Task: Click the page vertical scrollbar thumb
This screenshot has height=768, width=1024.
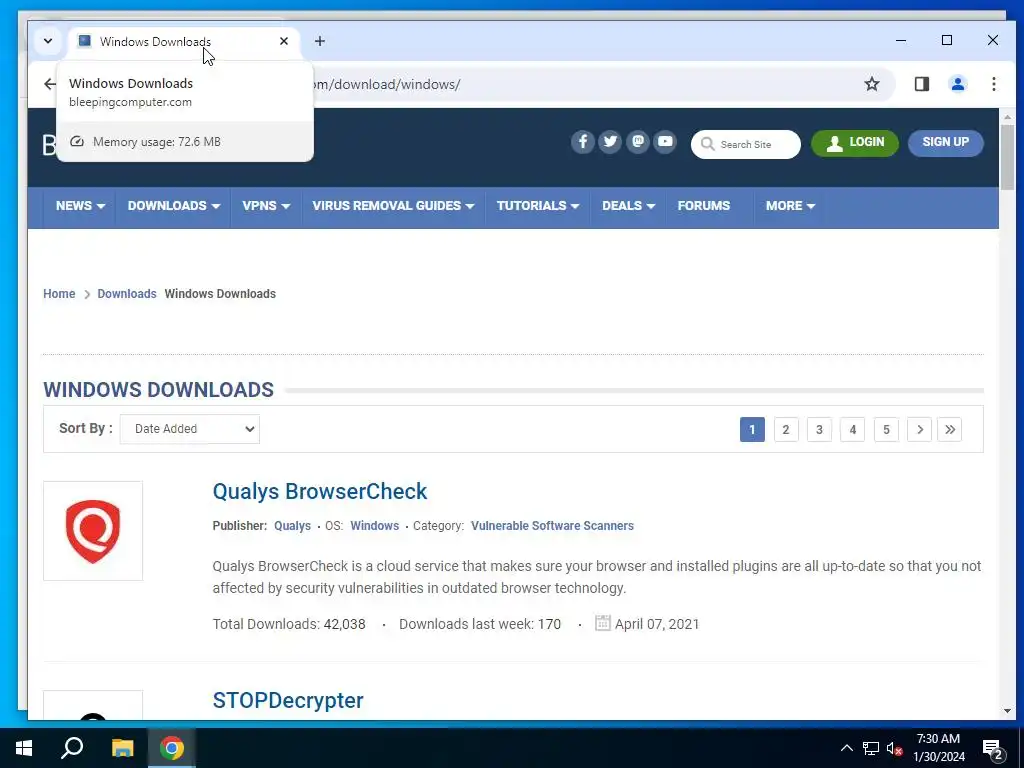Action: coord(1007,157)
